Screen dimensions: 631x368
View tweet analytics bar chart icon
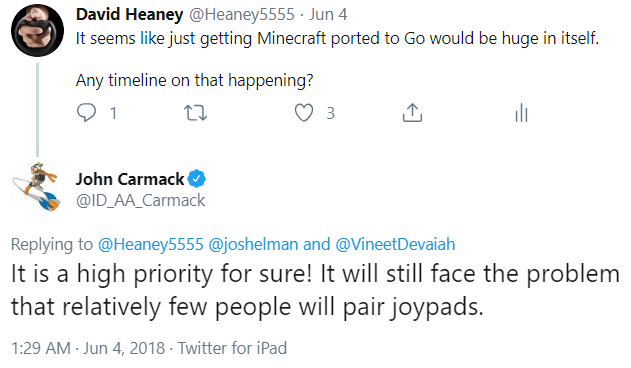coord(521,113)
